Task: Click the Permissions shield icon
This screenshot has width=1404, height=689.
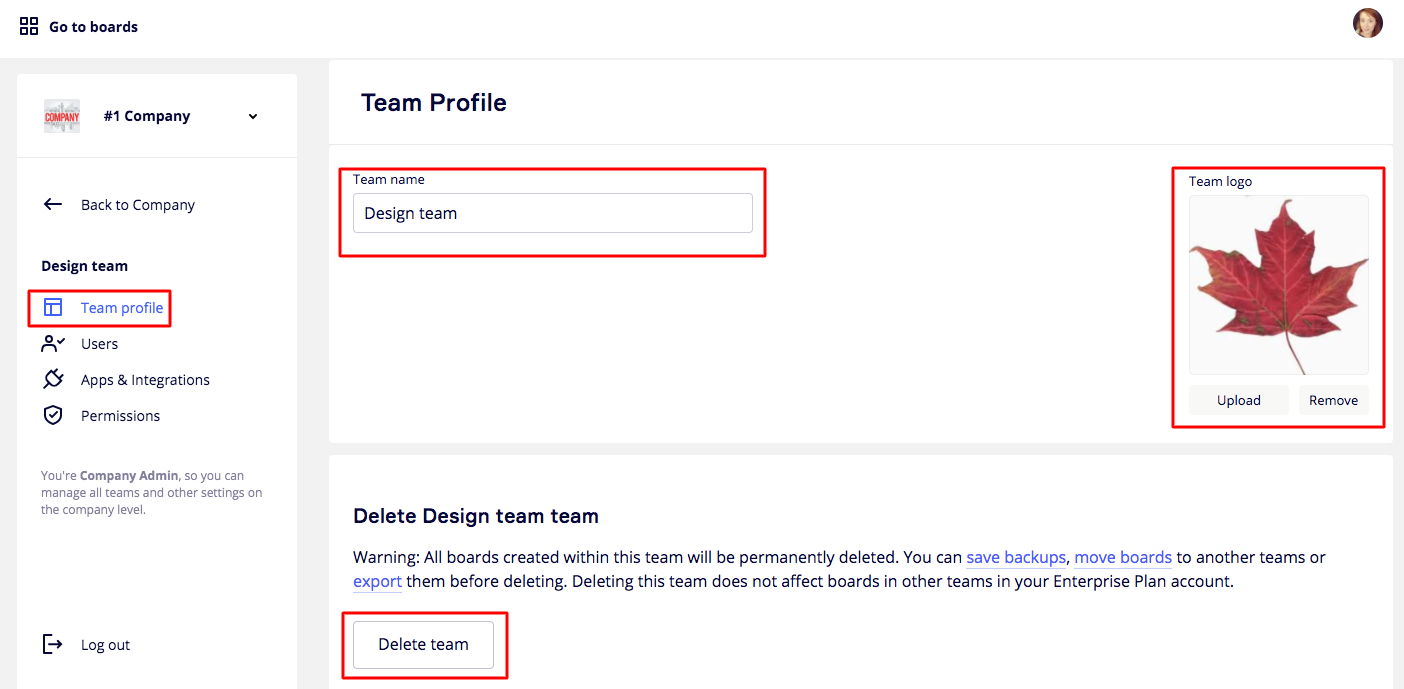Action: click(53, 416)
